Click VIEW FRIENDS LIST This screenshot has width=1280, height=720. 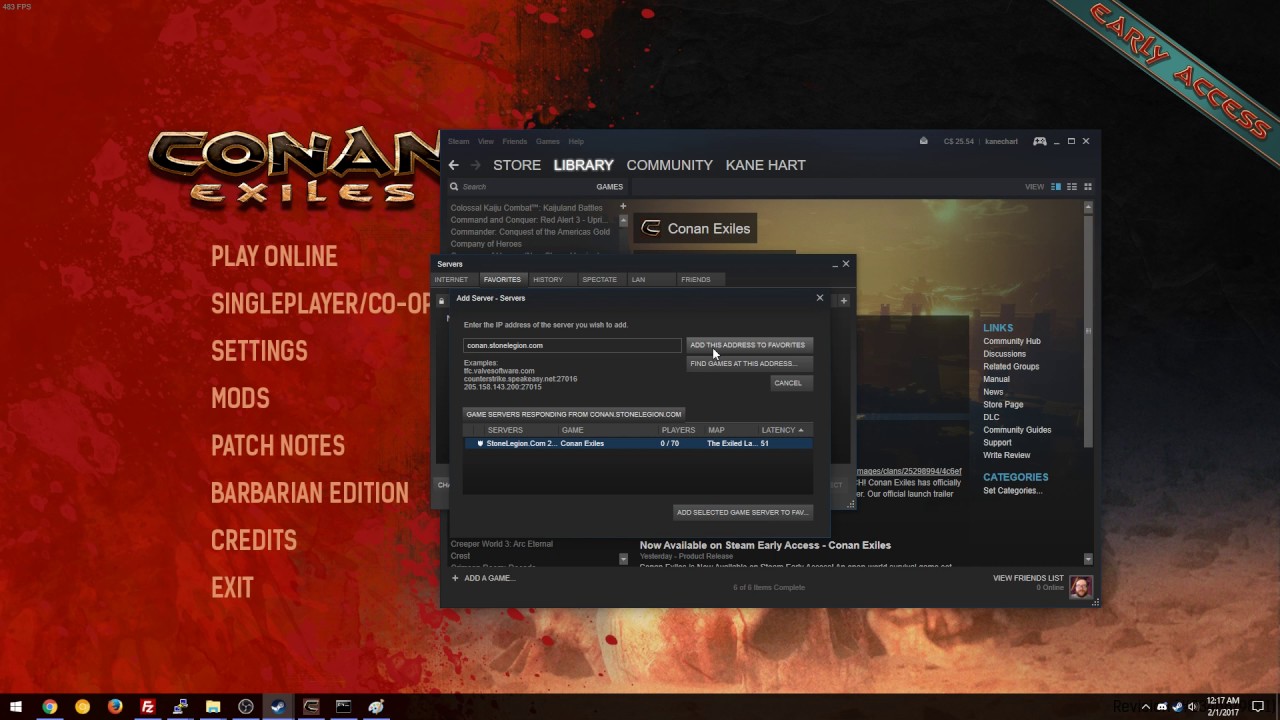(x=1028, y=578)
